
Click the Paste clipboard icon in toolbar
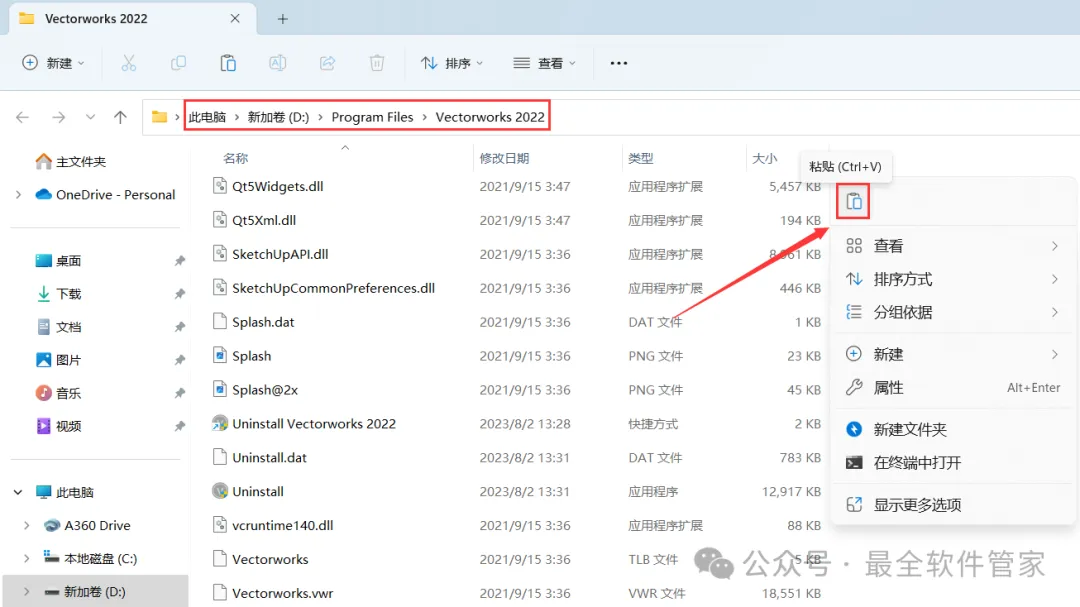coord(228,63)
